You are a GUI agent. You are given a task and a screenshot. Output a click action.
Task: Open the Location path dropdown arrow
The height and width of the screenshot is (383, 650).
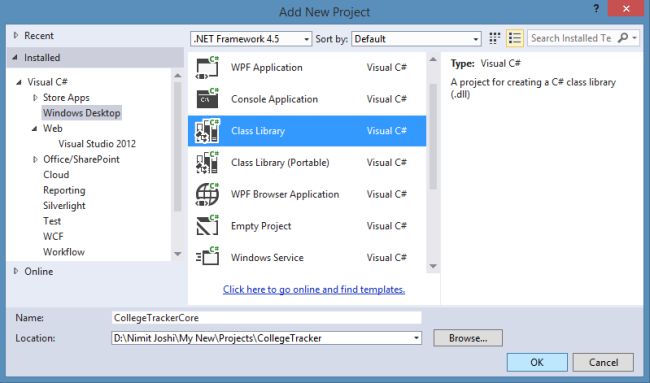[416, 338]
